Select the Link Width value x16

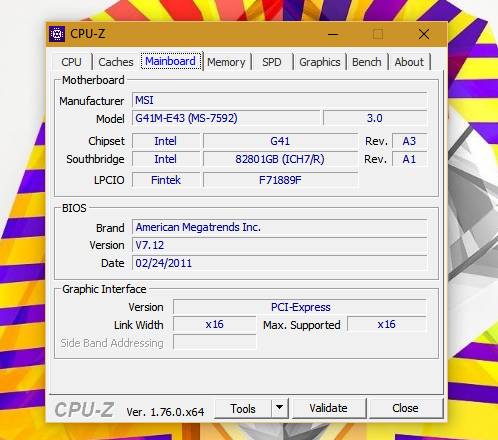pyautogui.click(x=215, y=324)
